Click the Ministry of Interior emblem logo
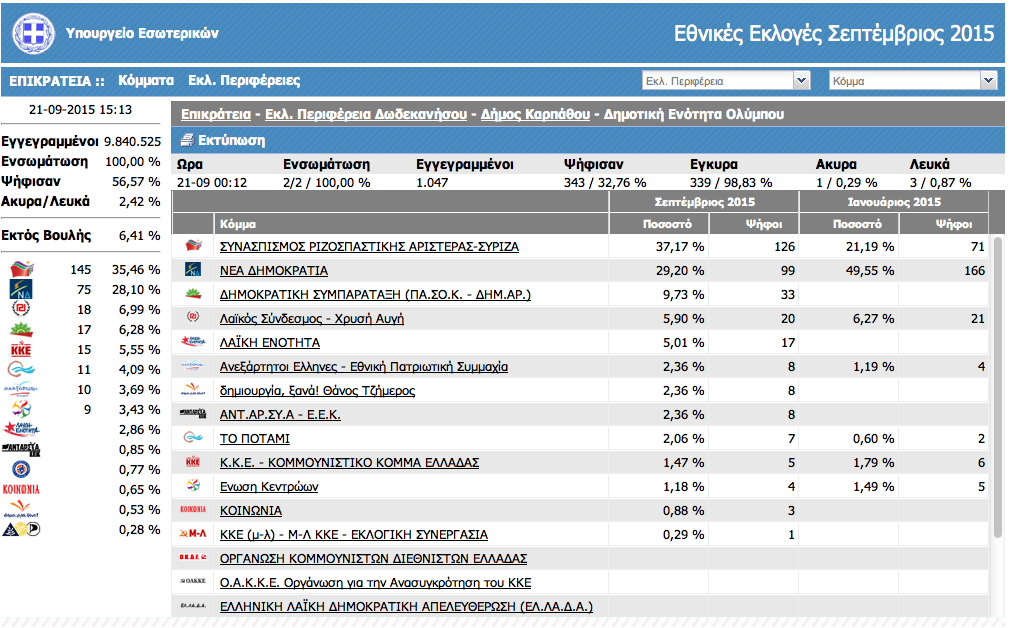This screenshot has width=1012, height=628. 34,34
